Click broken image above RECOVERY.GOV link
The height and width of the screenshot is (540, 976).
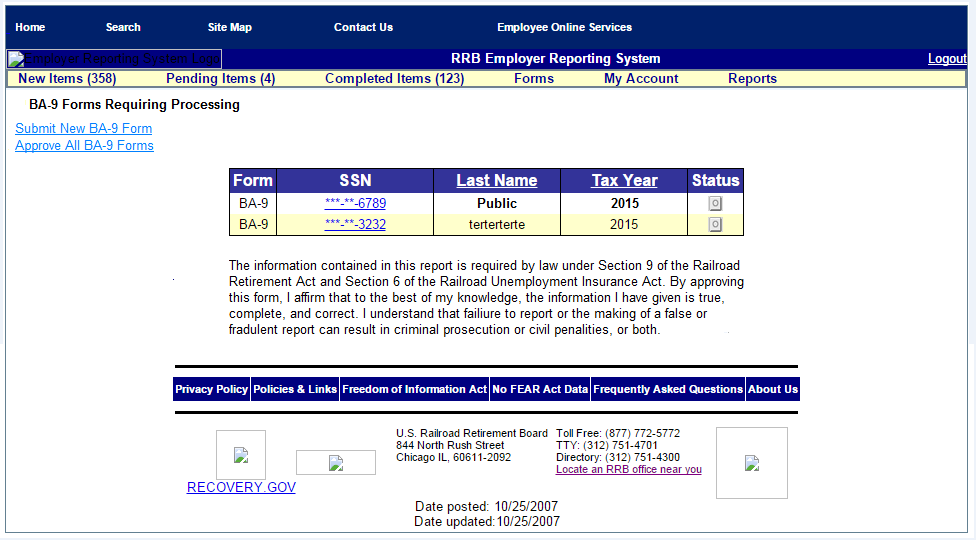coord(241,455)
